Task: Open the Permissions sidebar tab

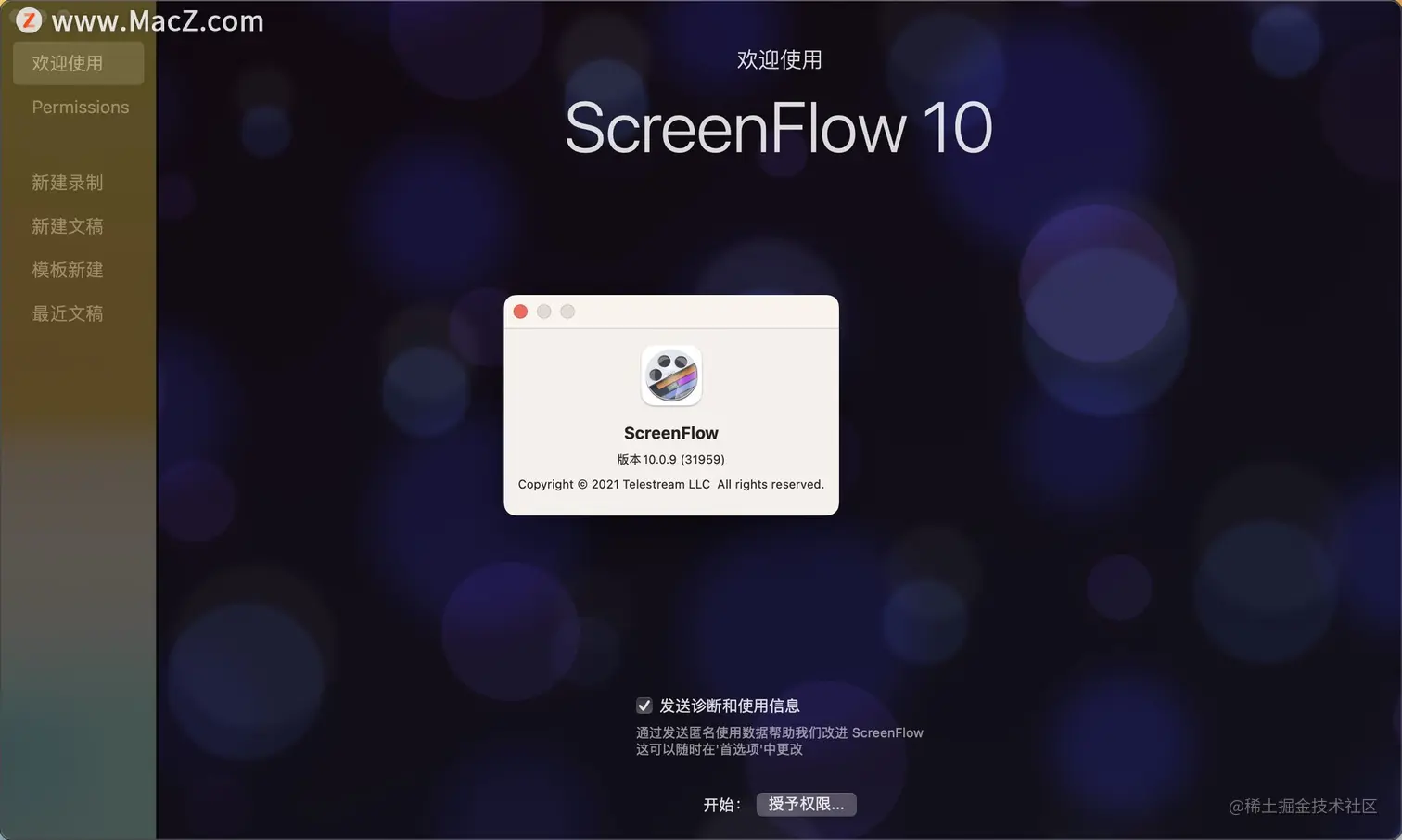Action: [81, 107]
